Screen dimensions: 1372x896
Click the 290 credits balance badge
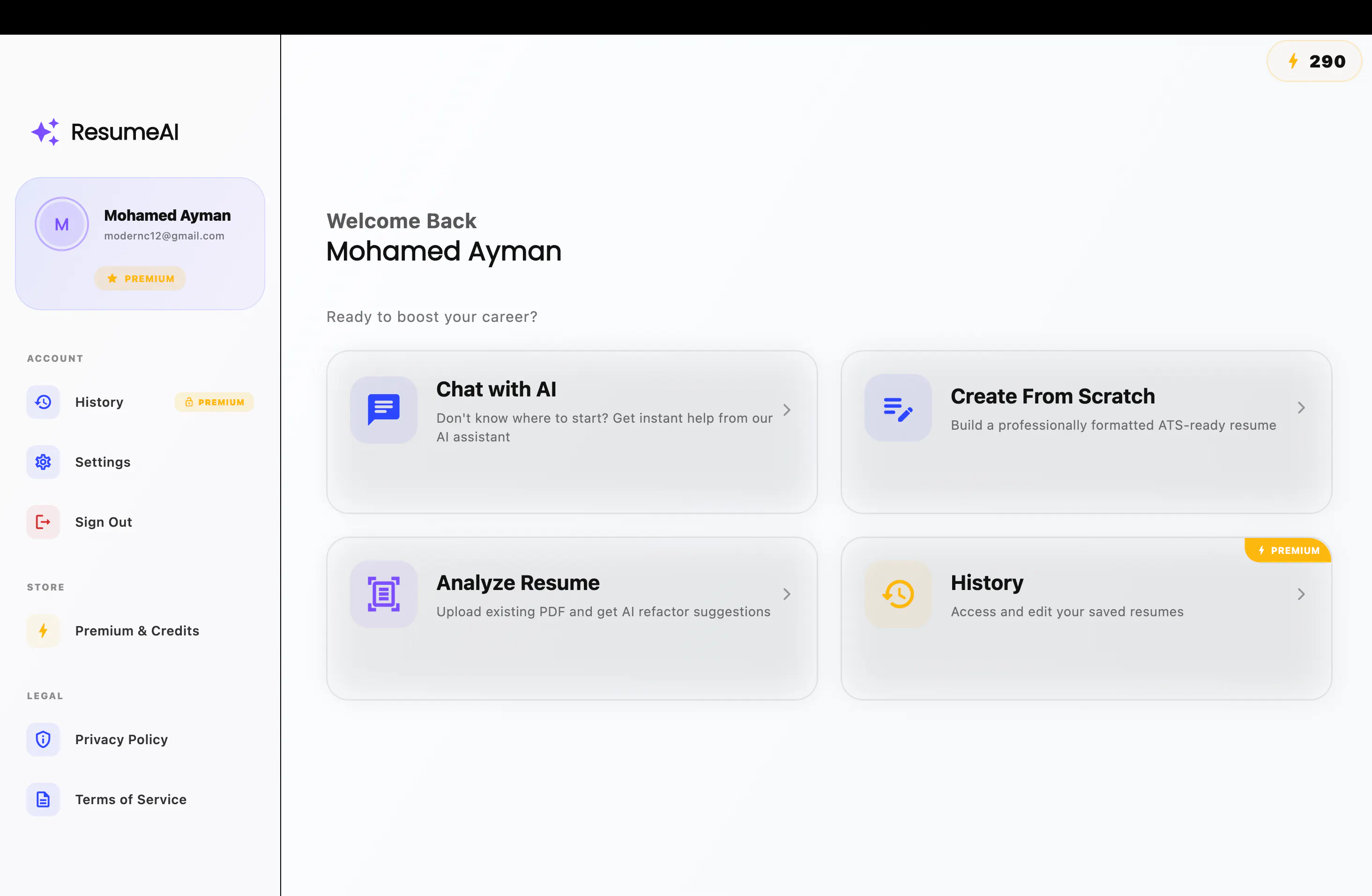1314,61
